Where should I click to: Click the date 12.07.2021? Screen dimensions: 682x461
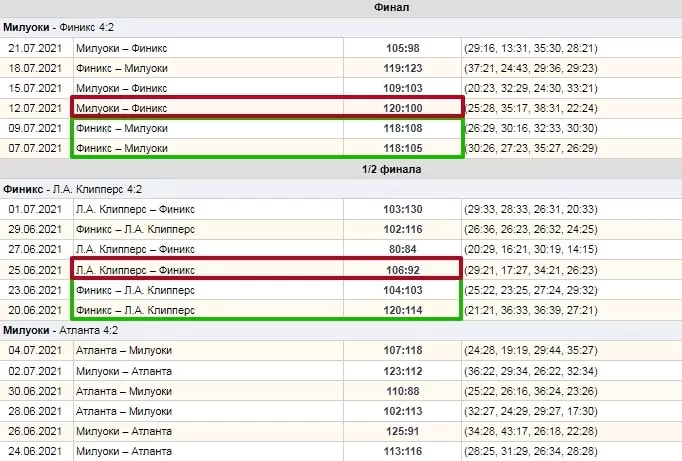(35, 108)
